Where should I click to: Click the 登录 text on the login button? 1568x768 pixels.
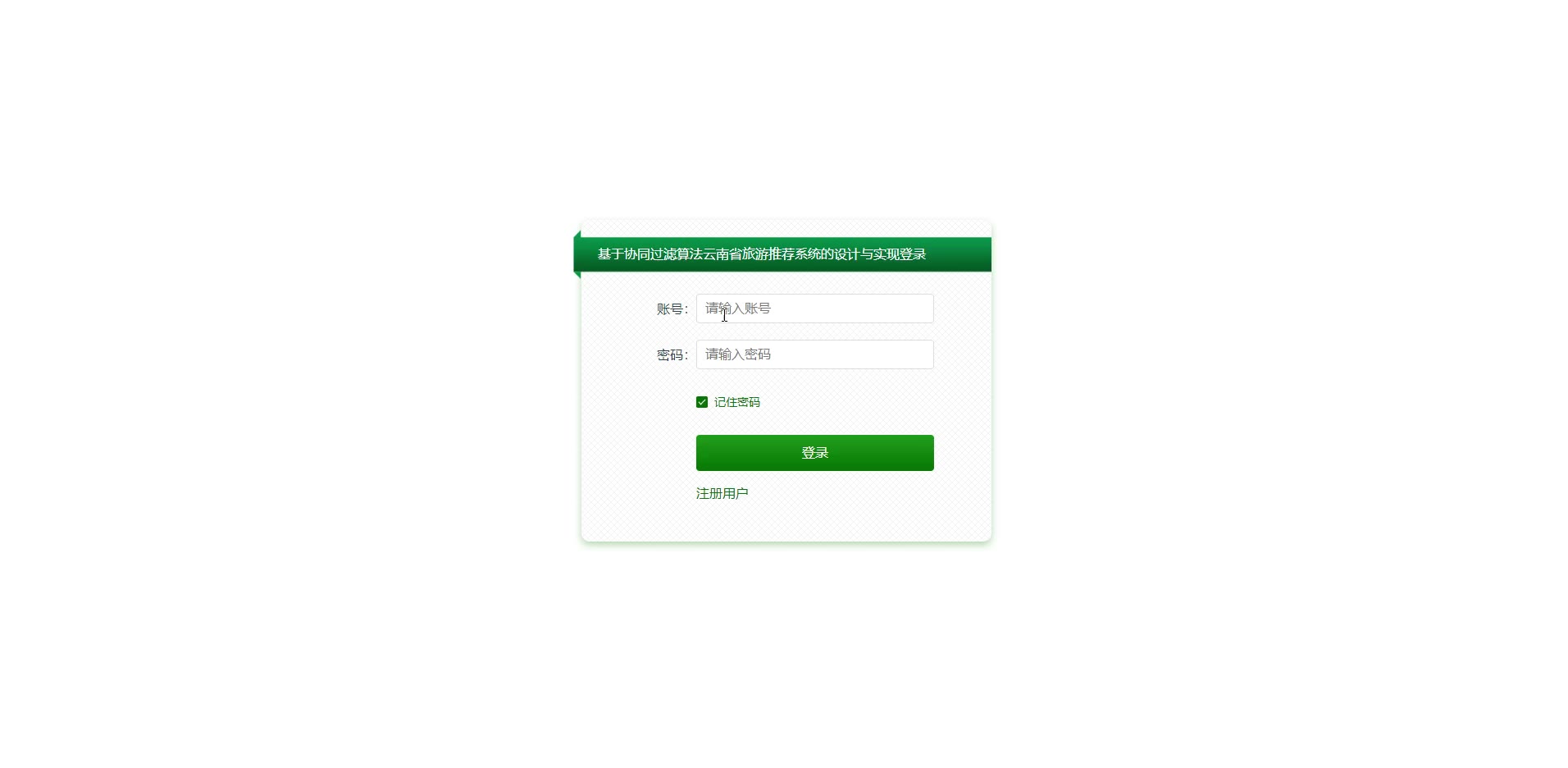pos(814,453)
